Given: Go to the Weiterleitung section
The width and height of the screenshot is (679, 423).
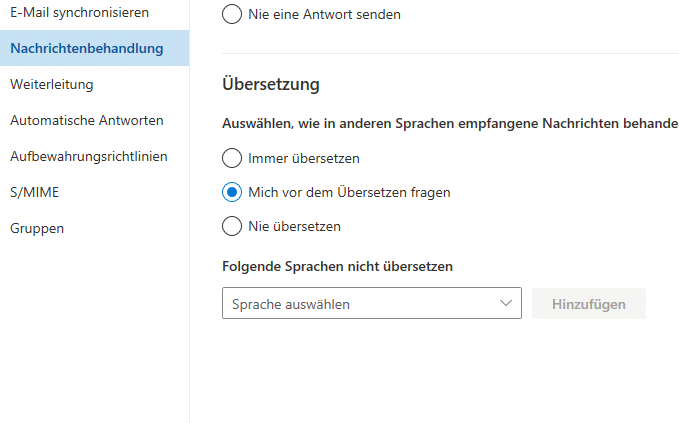Looking at the screenshot, I should click(51, 84).
